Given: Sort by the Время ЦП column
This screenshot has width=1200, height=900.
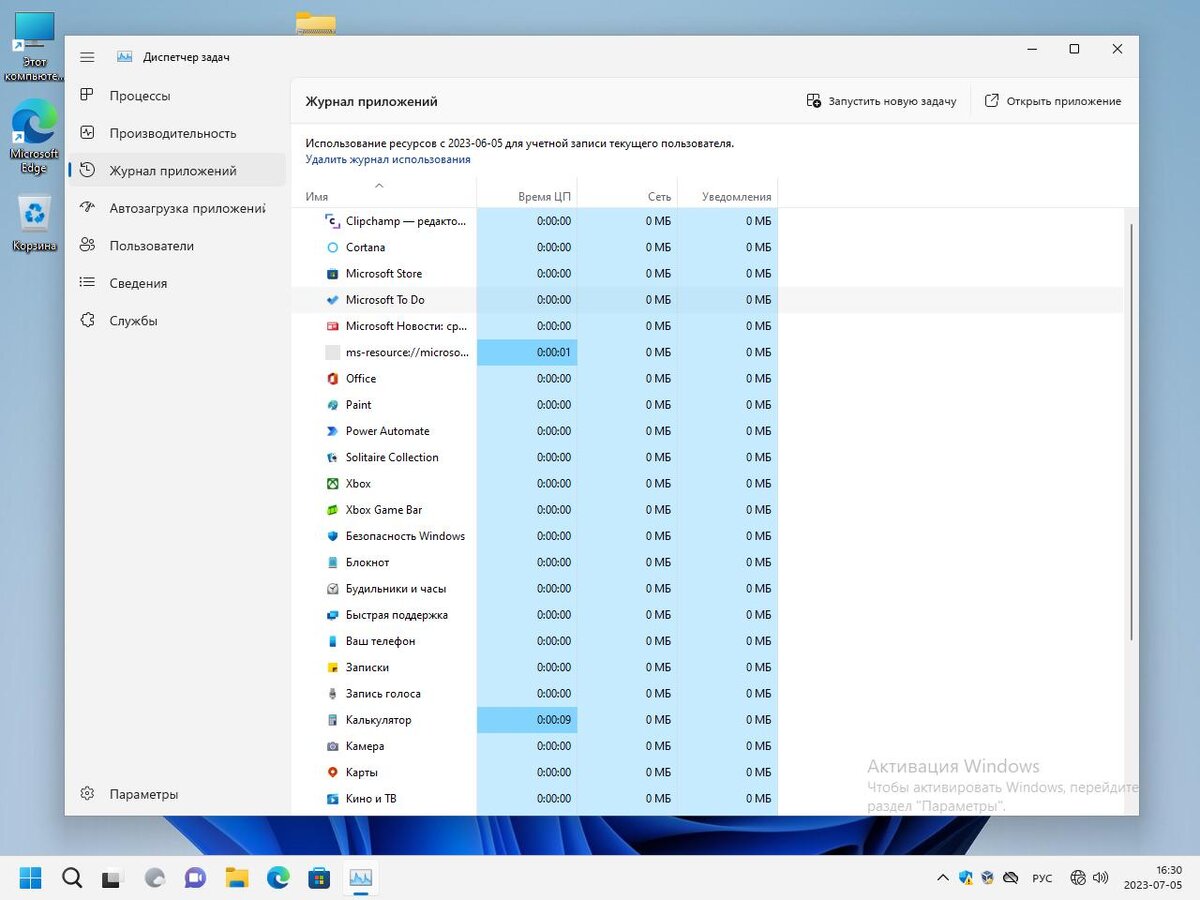Looking at the screenshot, I should click(x=527, y=192).
